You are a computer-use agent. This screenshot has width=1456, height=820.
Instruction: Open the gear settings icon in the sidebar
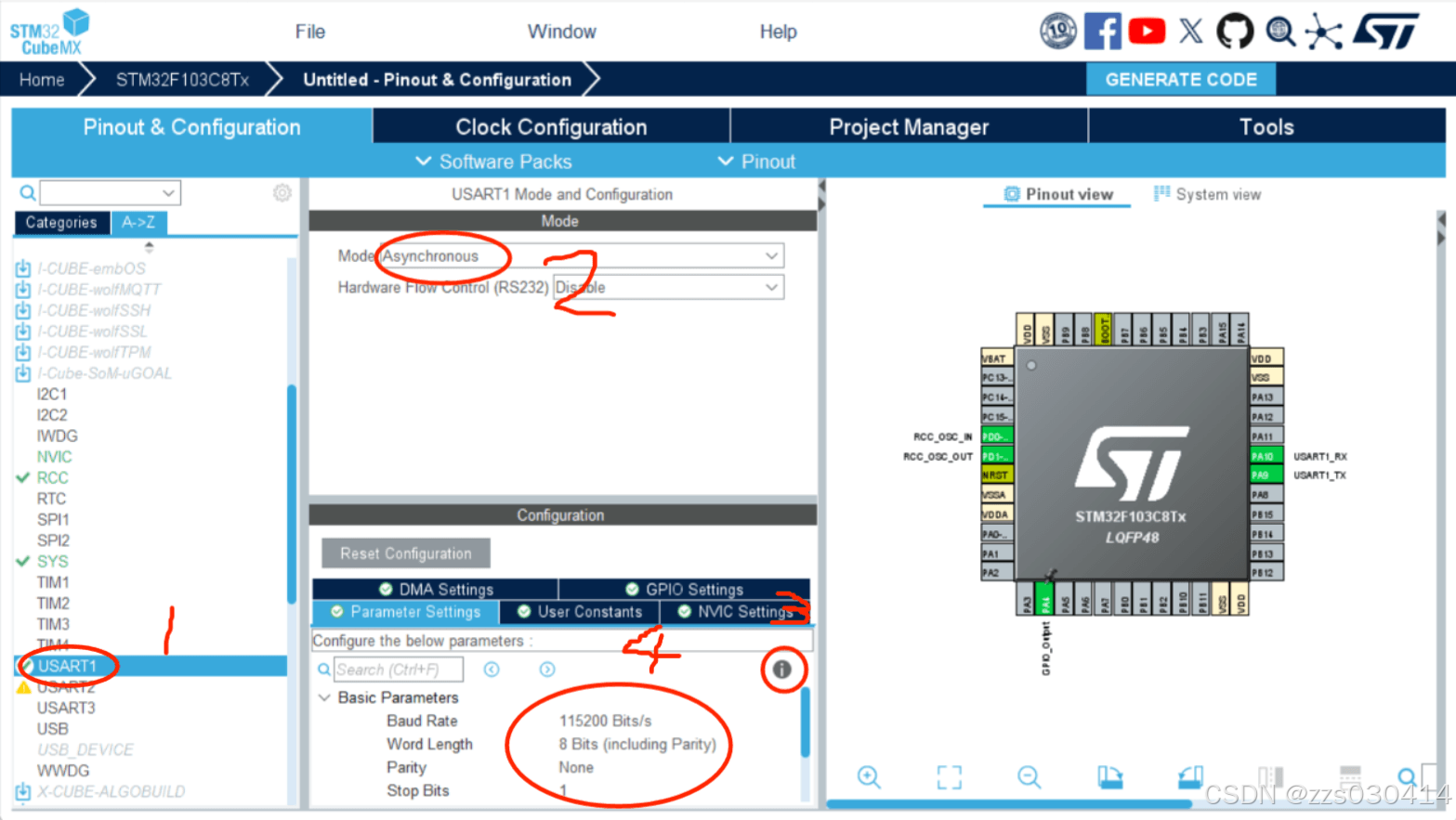point(282,193)
